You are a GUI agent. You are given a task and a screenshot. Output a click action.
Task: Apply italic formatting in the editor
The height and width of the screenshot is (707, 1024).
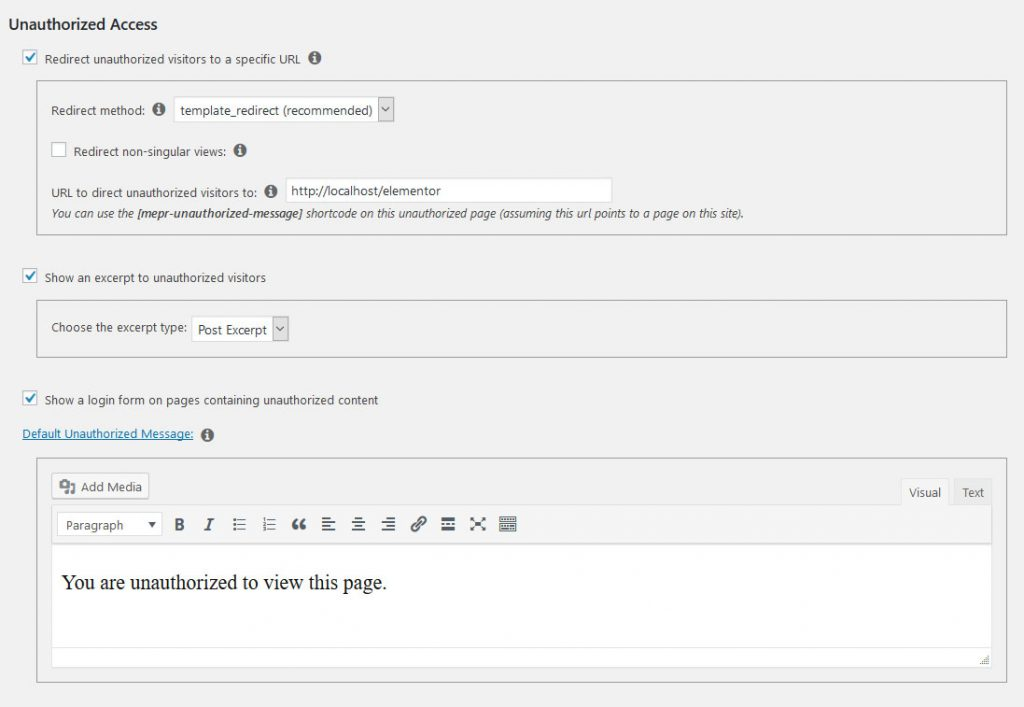209,524
